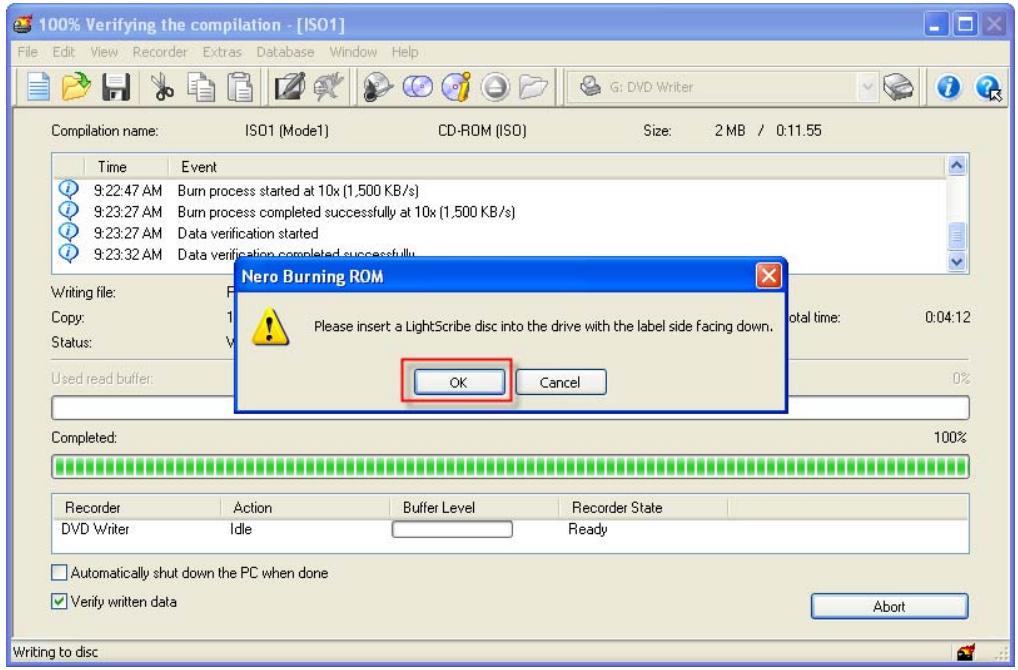Click the Buffer Level column header
Image resolution: width=1018 pixels, height=670 pixels.
coord(474,508)
